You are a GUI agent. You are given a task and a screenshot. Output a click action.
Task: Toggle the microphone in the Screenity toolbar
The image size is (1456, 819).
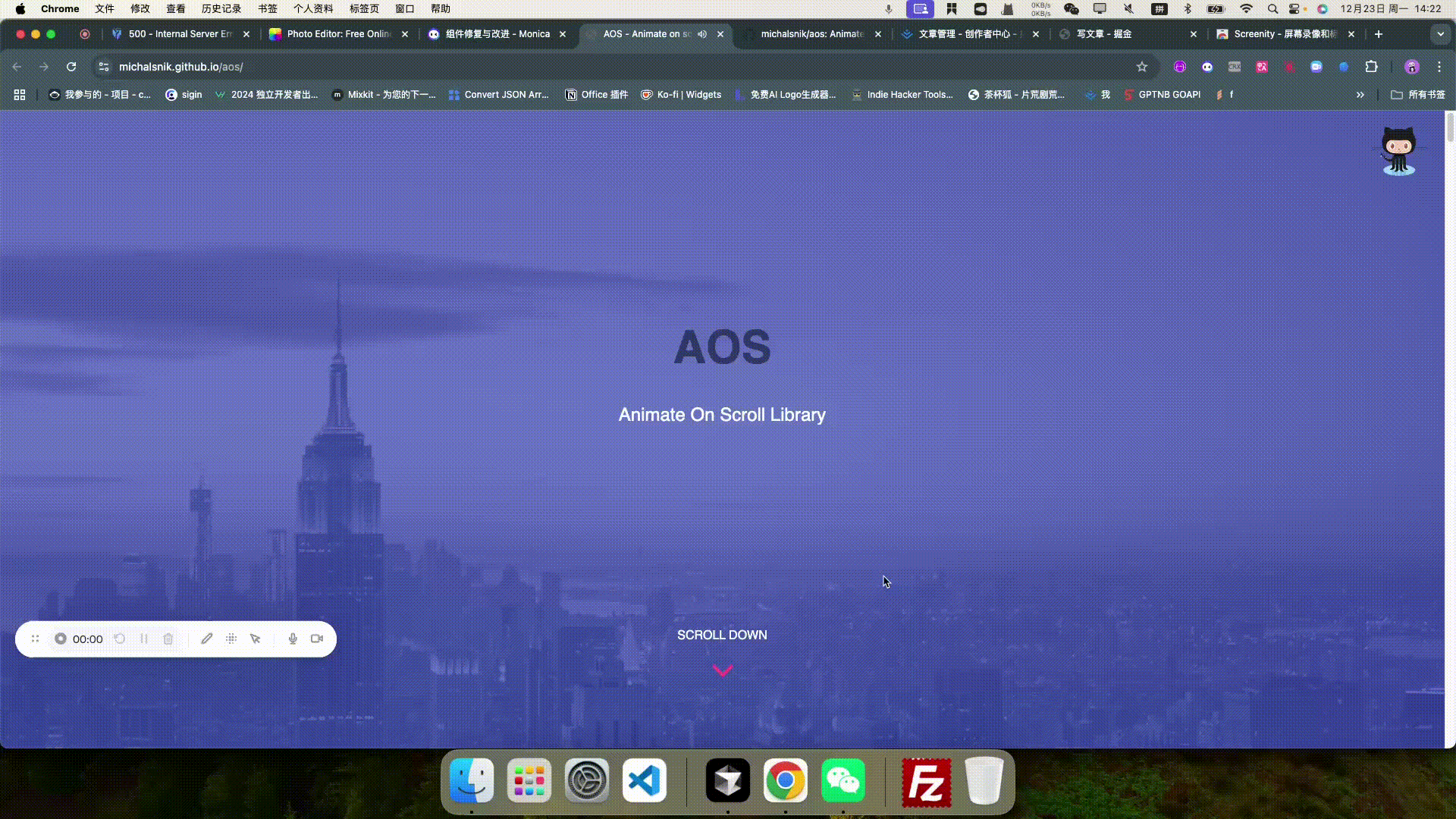[x=293, y=639]
